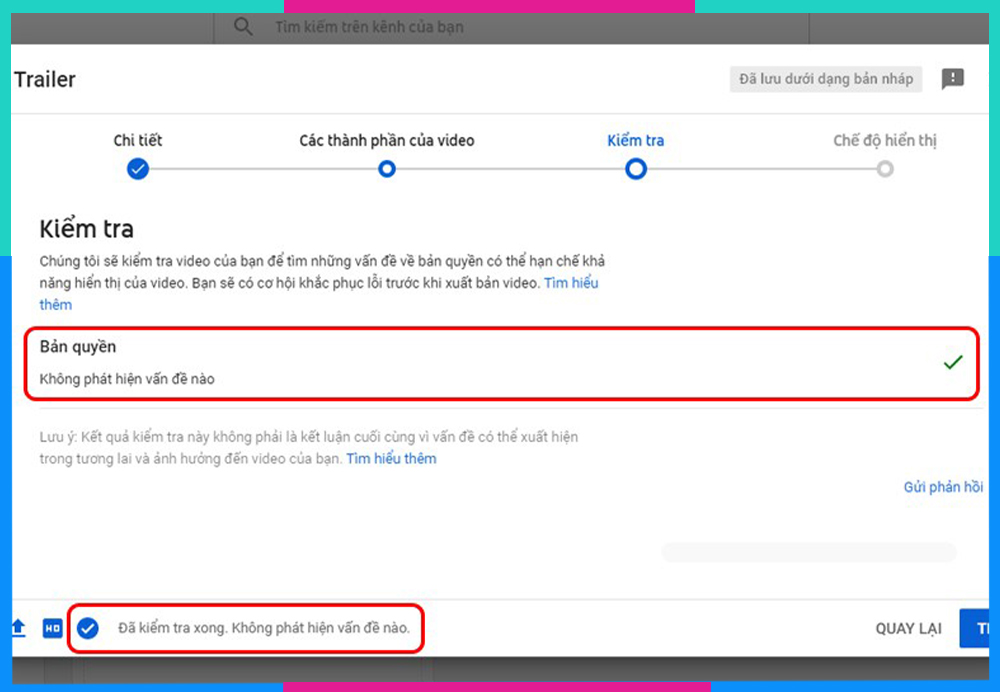Click the Đã lưu dưới dạng bản nháp chip
Screen dimensions: 1000x692
click(x=825, y=79)
